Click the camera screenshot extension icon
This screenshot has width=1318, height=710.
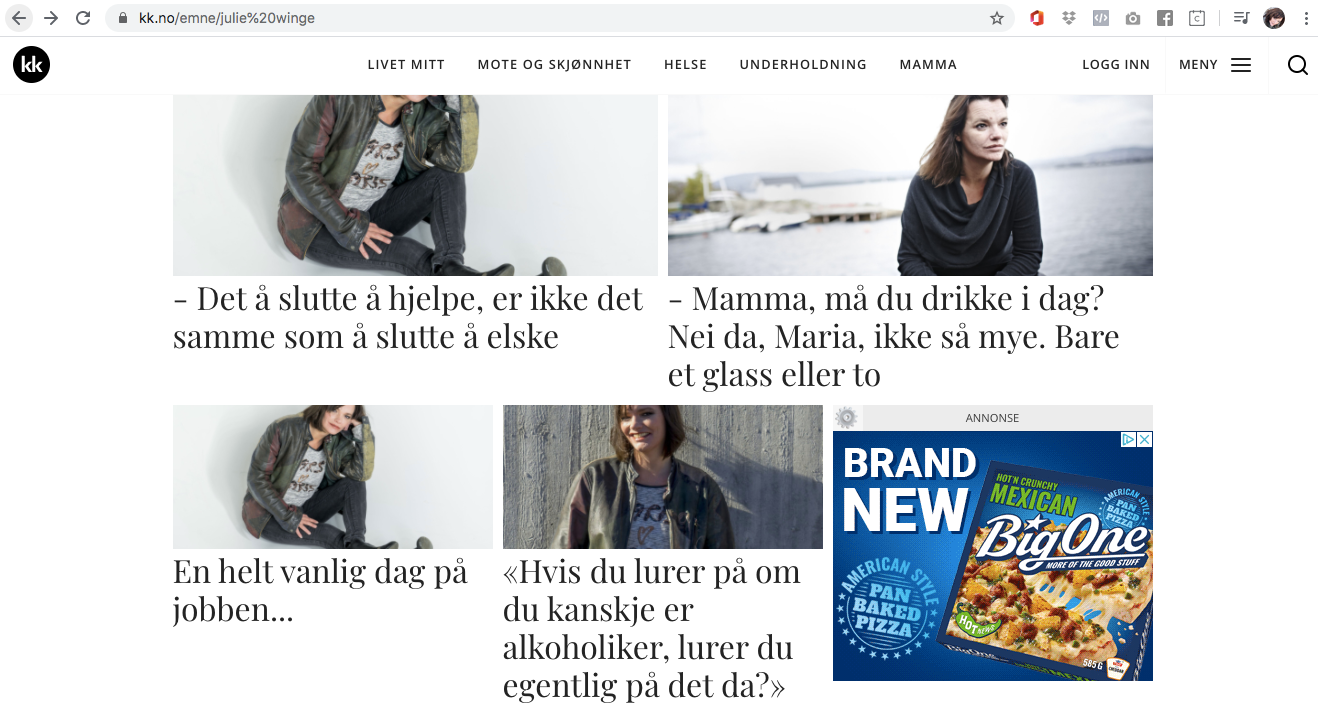(1132, 18)
